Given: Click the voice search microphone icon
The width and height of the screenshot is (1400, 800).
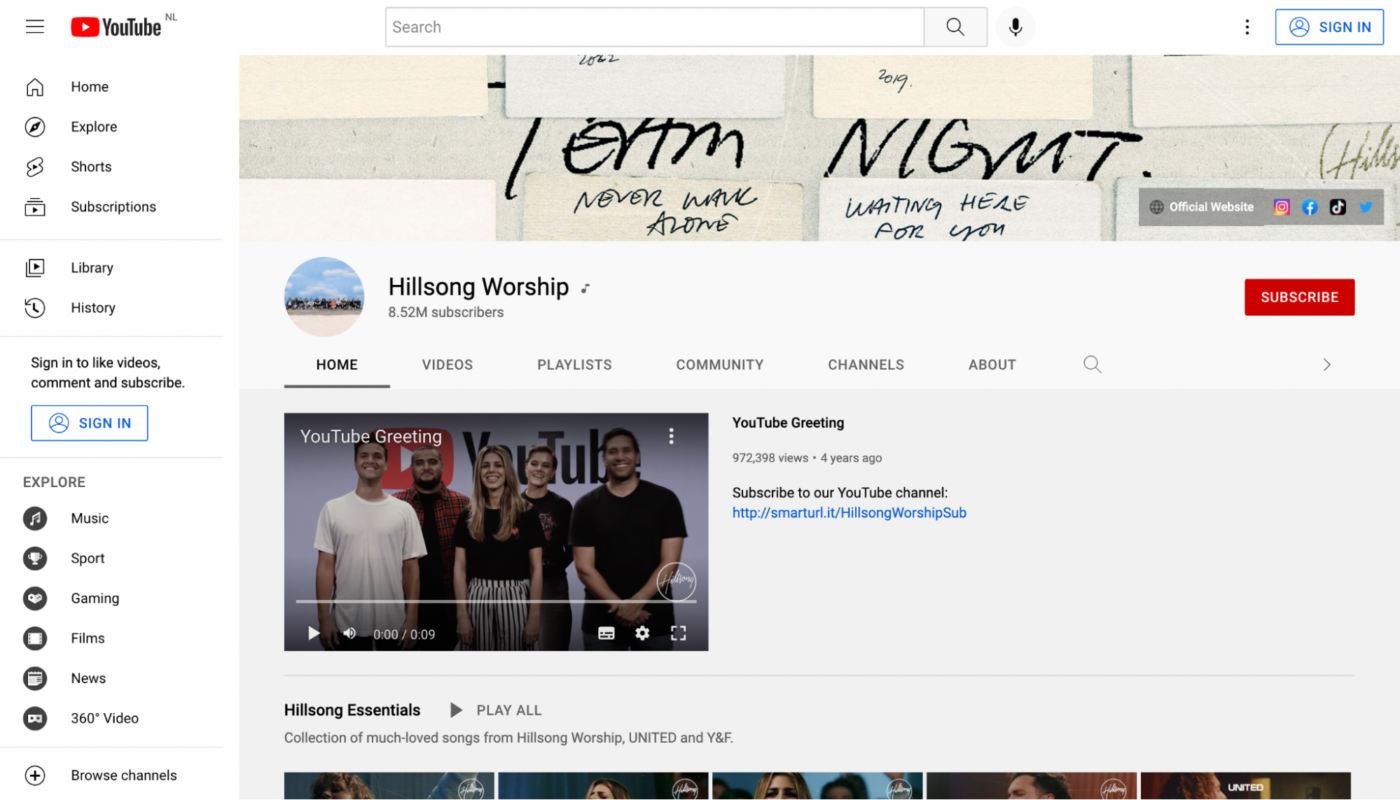Looking at the screenshot, I should (x=1015, y=27).
